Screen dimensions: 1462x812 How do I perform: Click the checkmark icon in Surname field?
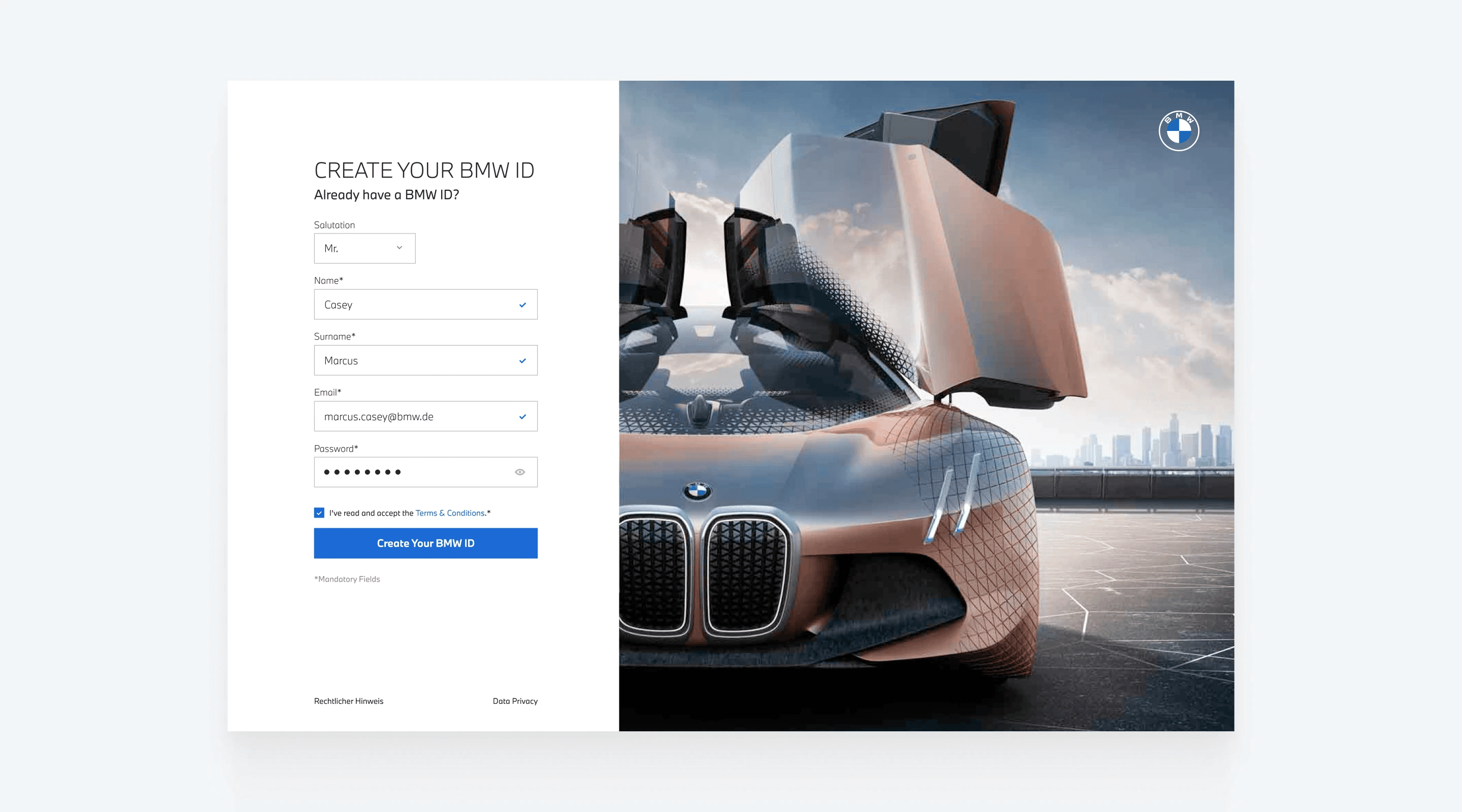(x=522, y=361)
